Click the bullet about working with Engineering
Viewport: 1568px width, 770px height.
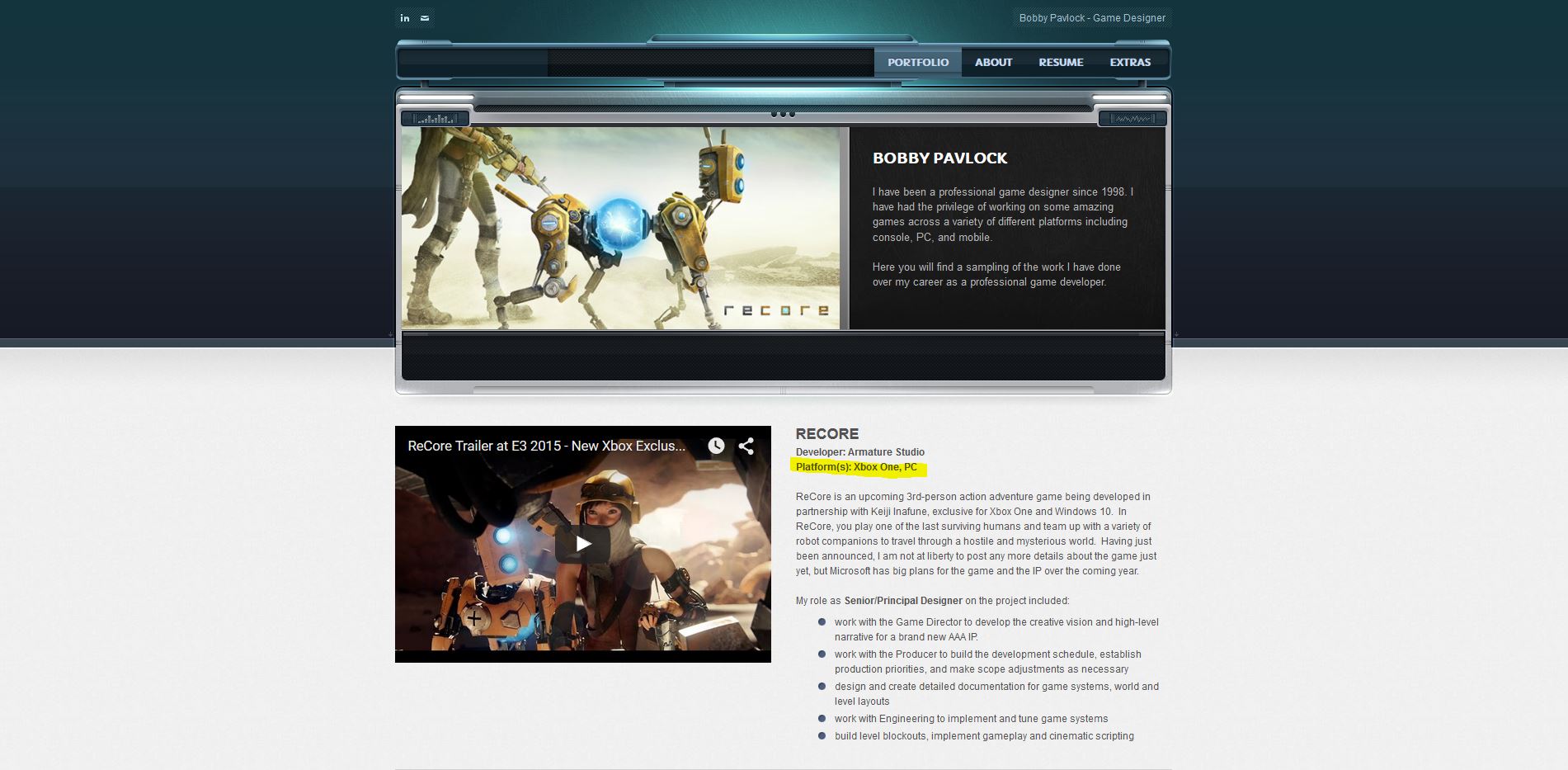(971, 719)
